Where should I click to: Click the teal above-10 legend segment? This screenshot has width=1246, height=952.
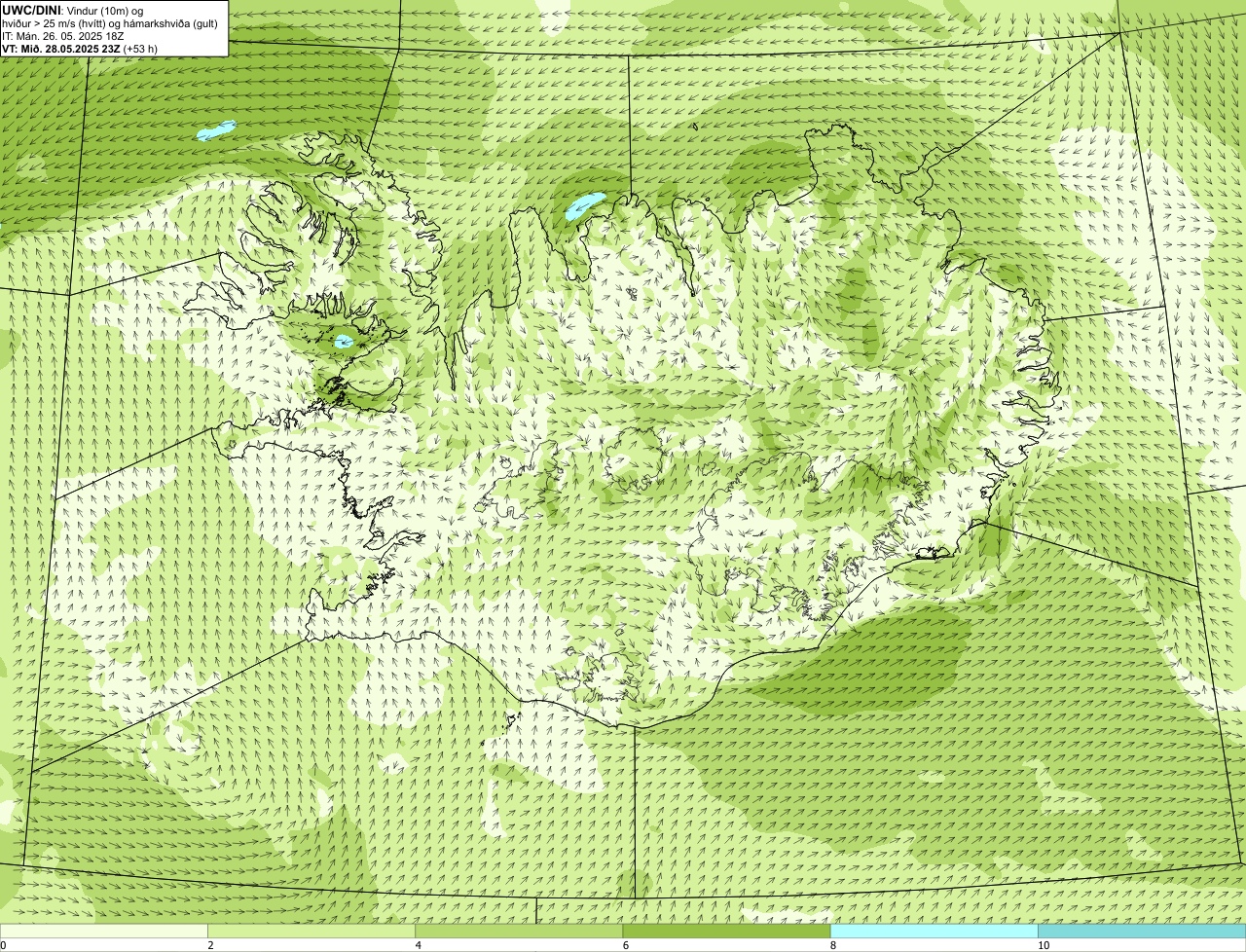click(x=1142, y=931)
